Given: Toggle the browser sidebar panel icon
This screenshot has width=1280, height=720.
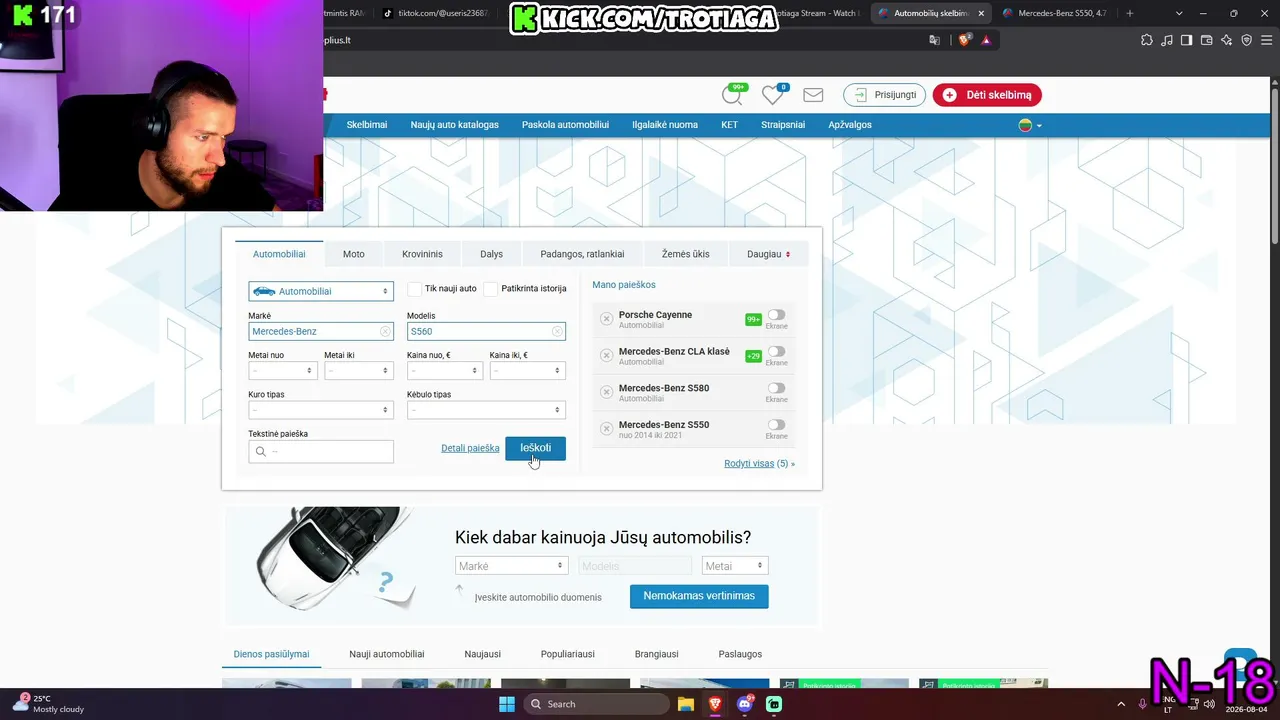Looking at the screenshot, I should 1186,40.
